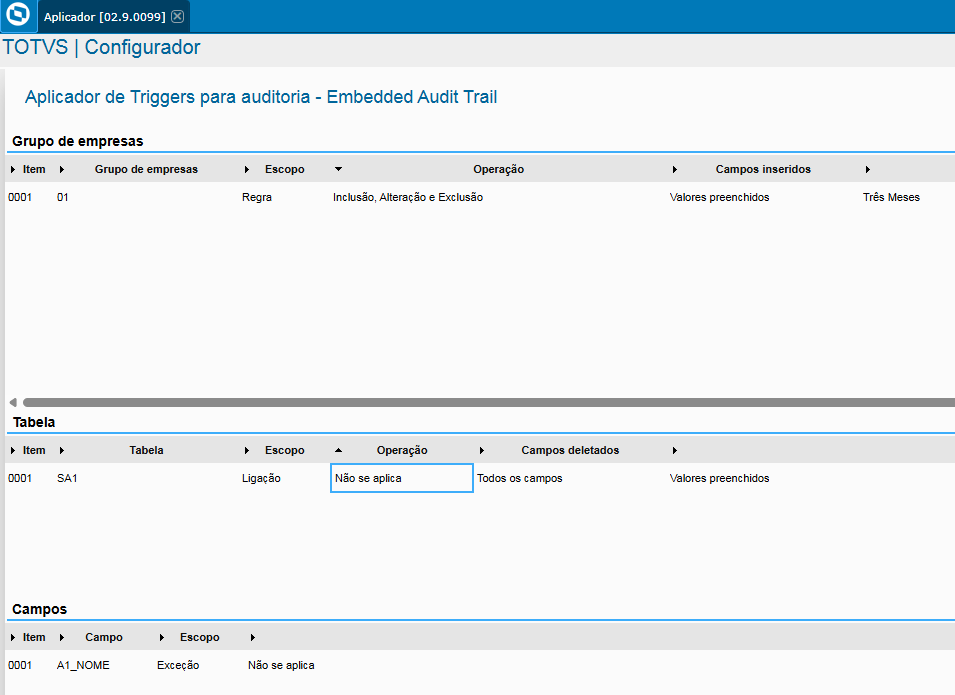The width and height of the screenshot is (955, 695).
Task: Click arrow before Item in Campos grid
Action: (x=13, y=638)
